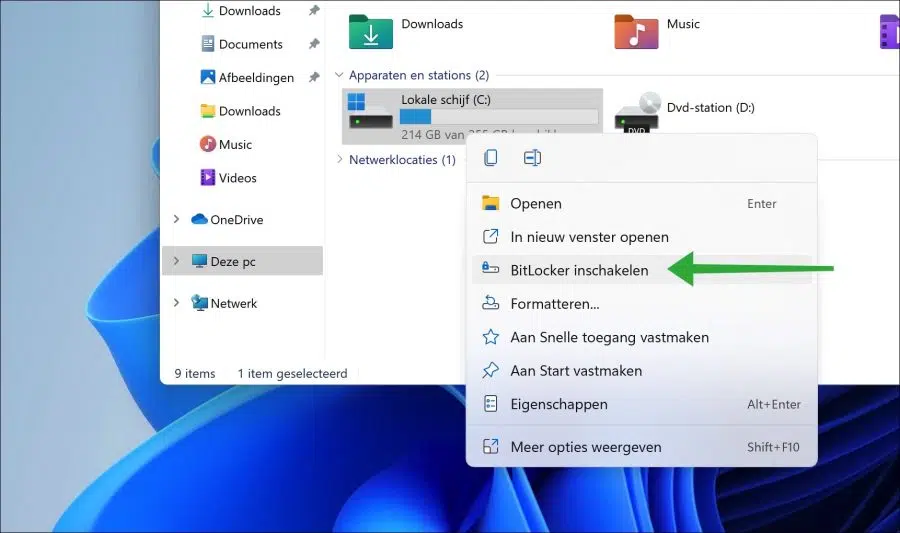Collapse the Apparaten en stations group

coord(339,75)
